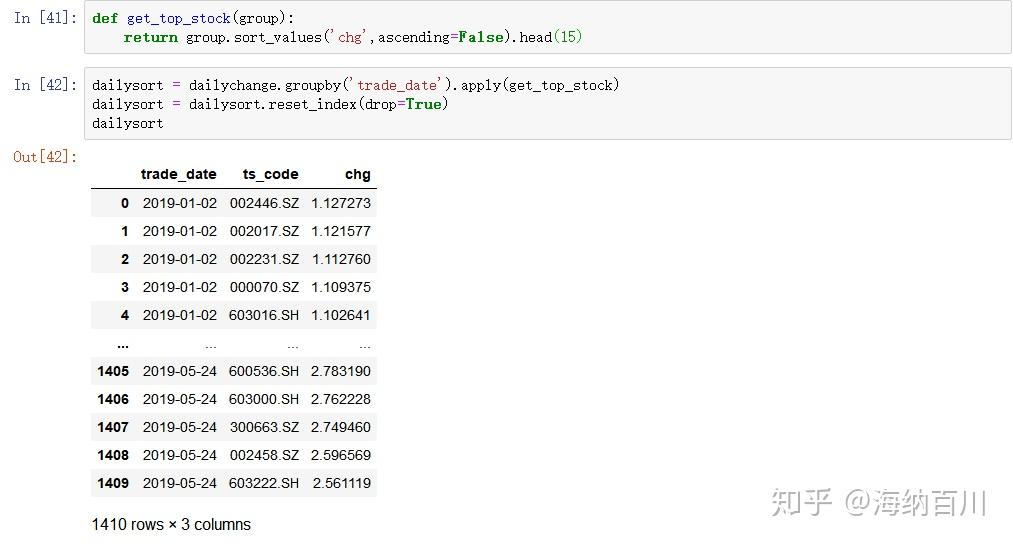Click the 1410 rows × 3 columns summary
Screen dimensions: 1013x544
(x=171, y=524)
